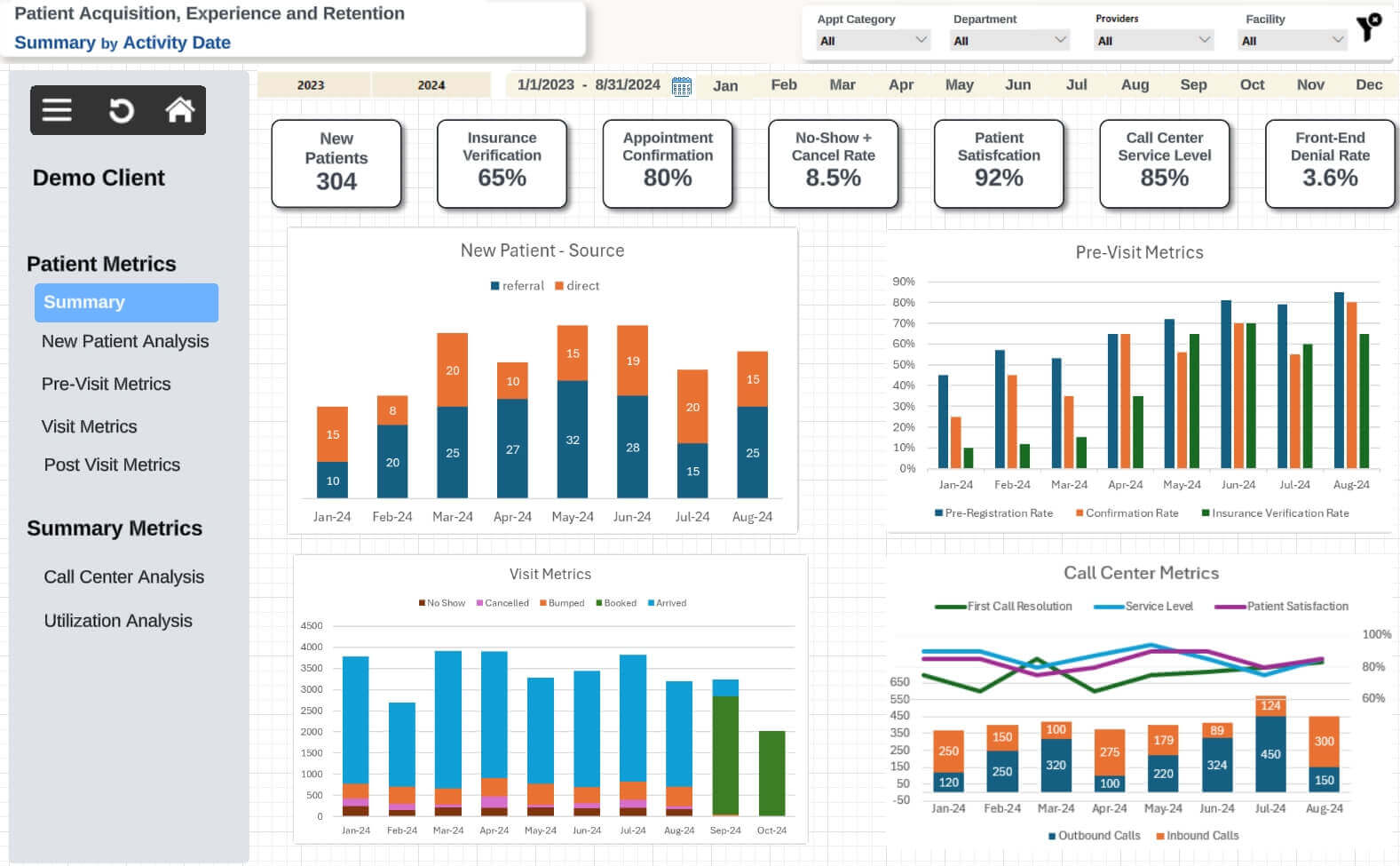
Task: Open the Department dropdown
Action: coord(1009,40)
